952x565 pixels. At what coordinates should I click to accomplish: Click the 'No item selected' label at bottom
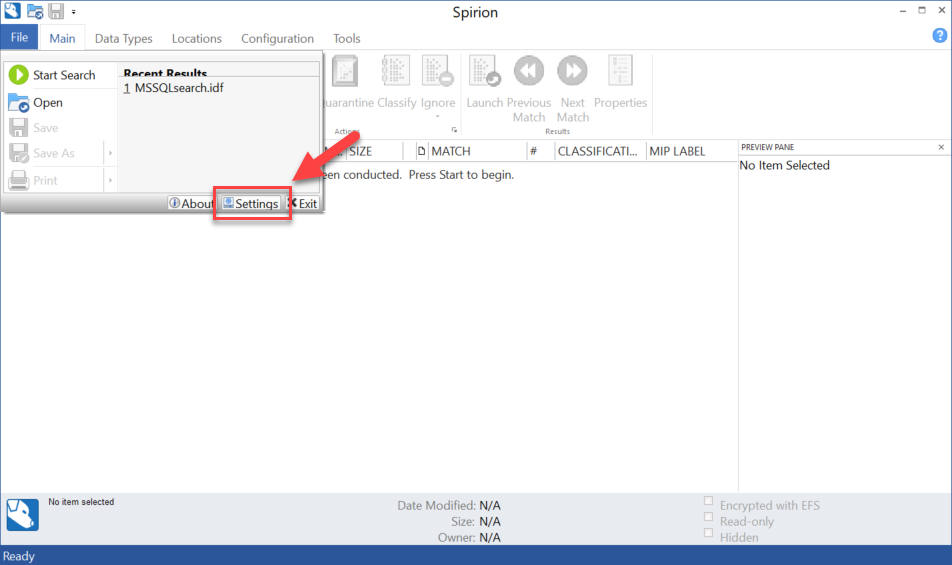click(x=81, y=502)
